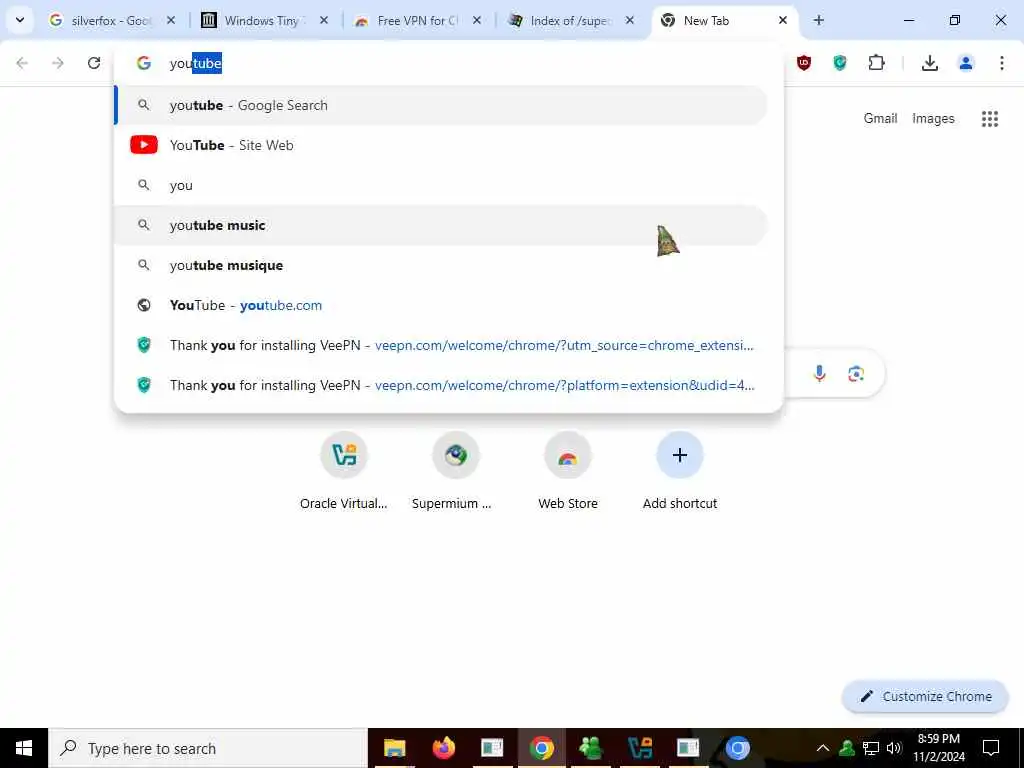This screenshot has width=1024, height=768.
Task: Show hidden system tray icons
Action: [823, 748]
